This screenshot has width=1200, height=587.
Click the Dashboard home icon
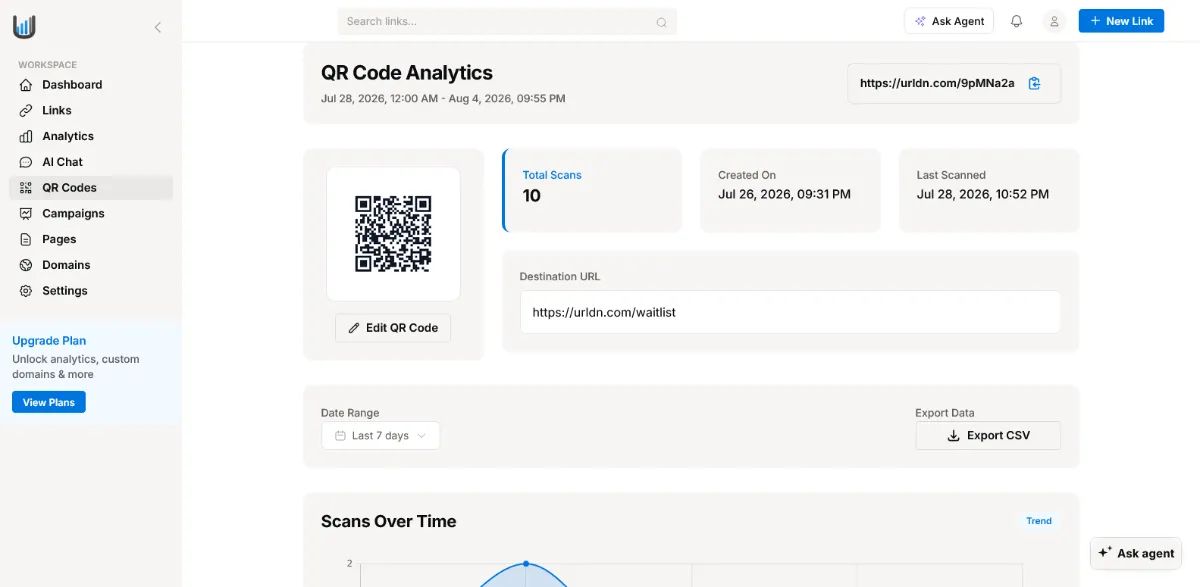pyautogui.click(x=26, y=85)
